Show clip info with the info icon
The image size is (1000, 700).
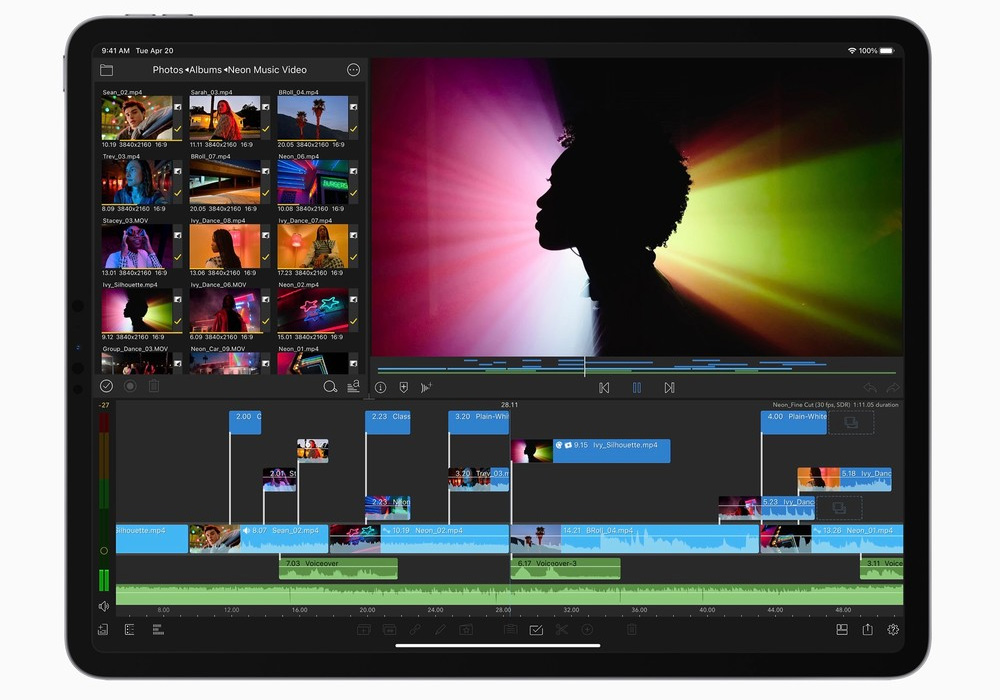[381, 388]
